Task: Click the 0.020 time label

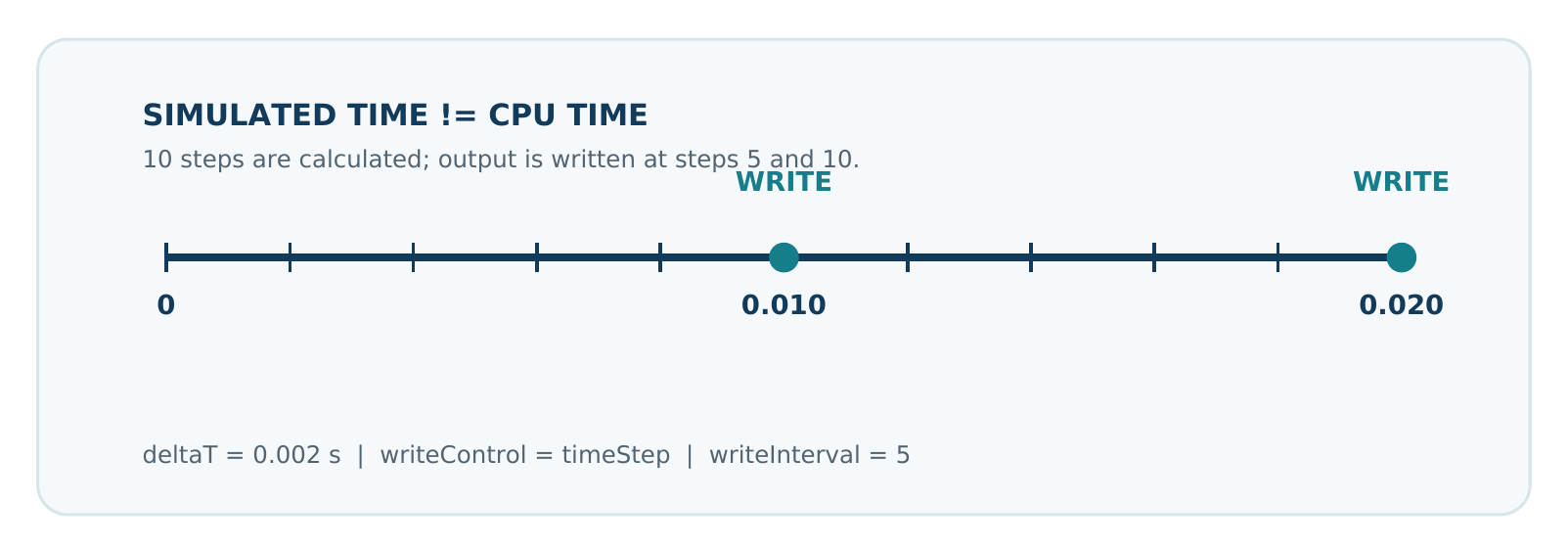Action: point(1401,305)
